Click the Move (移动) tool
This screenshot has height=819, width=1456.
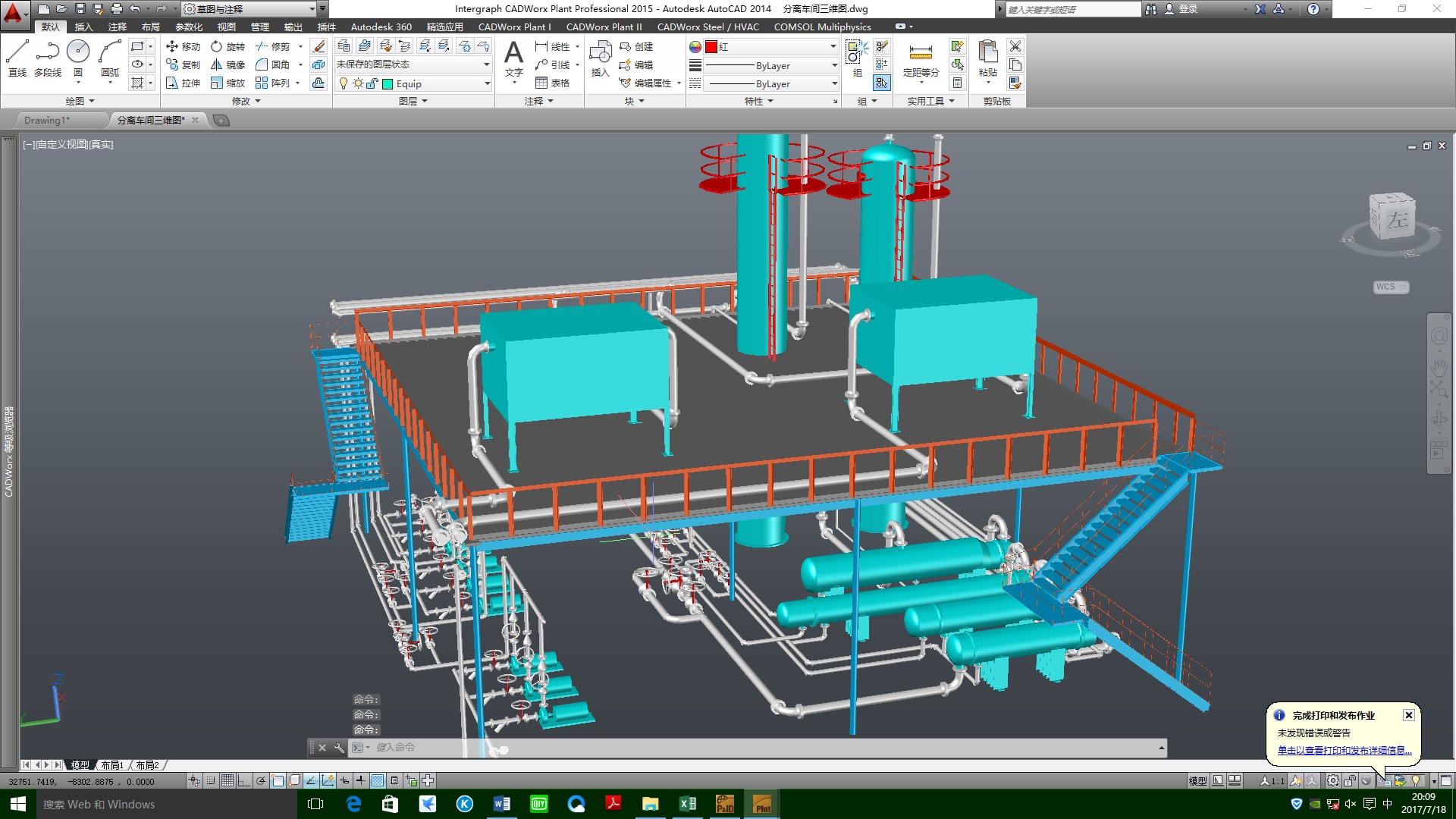pyautogui.click(x=183, y=46)
